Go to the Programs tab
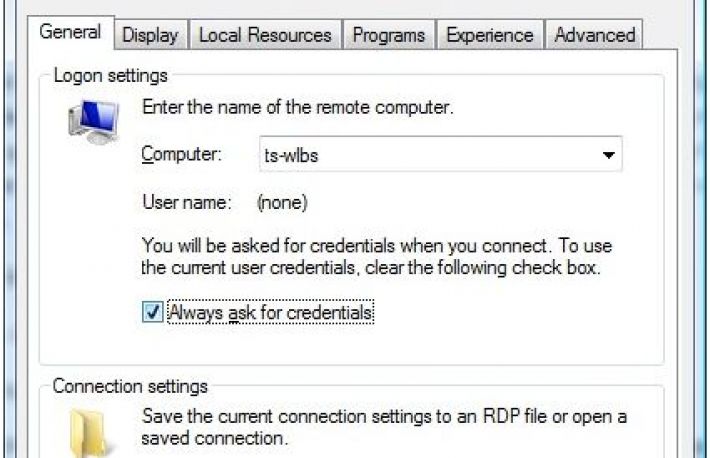The height and width of the screenshot is (458, 710). point(389,35)
